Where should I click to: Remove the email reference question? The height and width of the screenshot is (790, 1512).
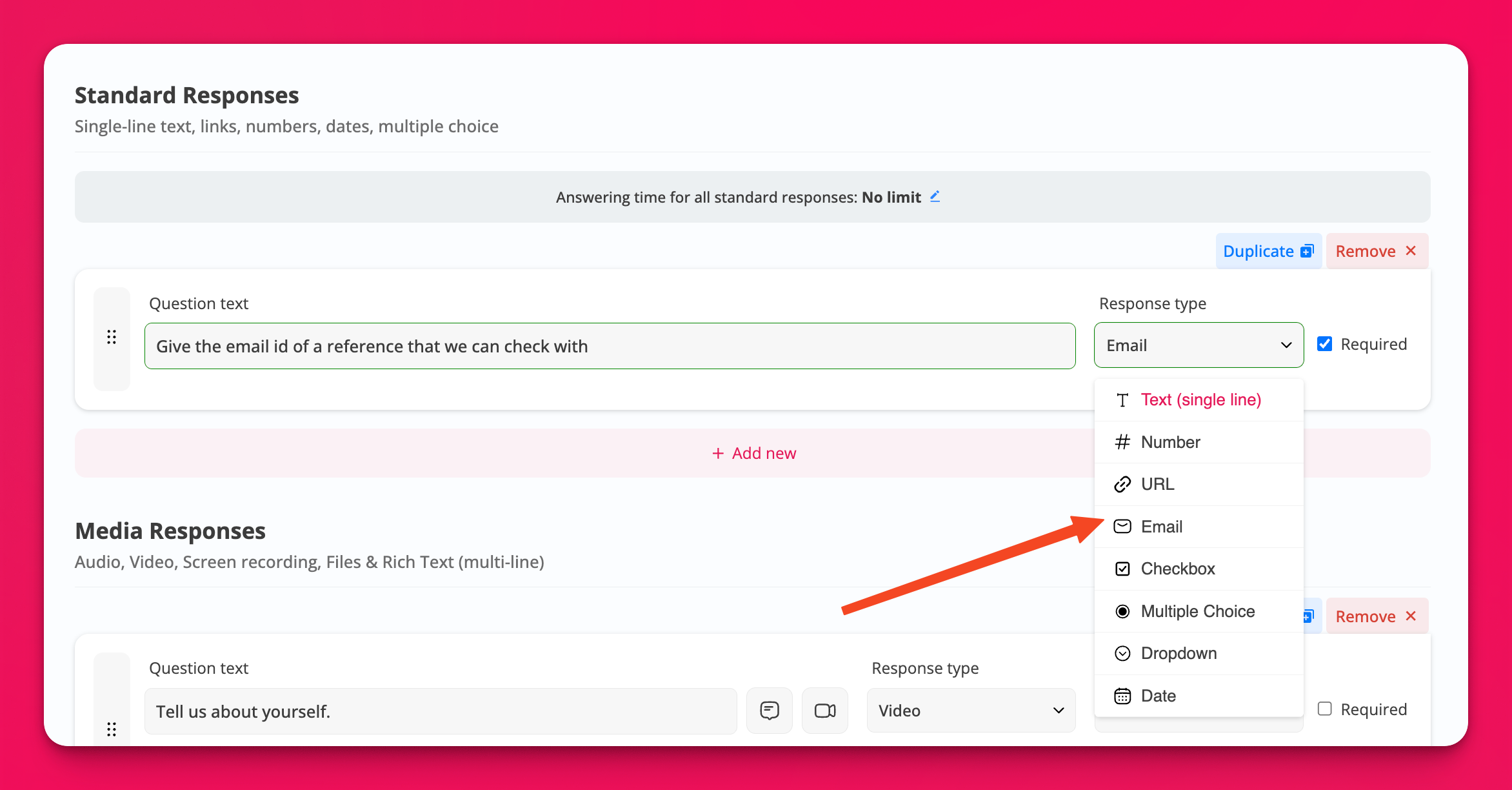point(1376,251)
